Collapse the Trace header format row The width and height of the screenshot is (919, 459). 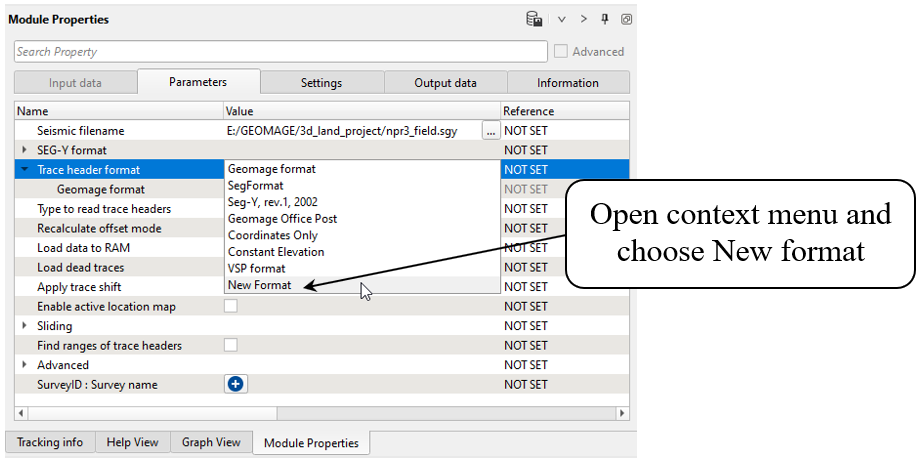[x=24, y=170]
